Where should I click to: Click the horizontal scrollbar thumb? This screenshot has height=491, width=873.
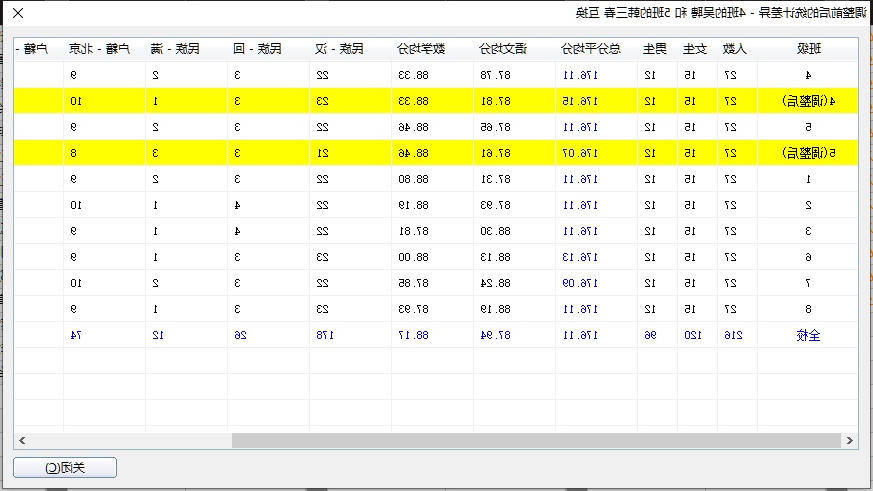[x=536, y=440]
